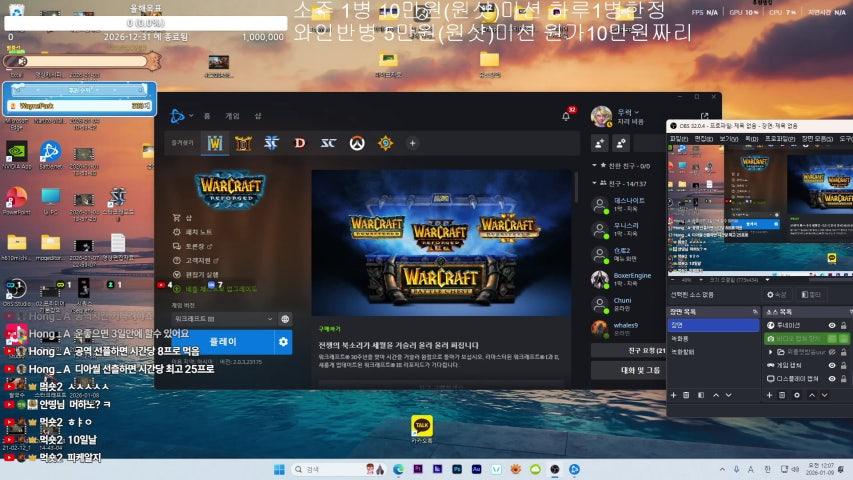The width and height of the screenshot is (853, 480).
Task: Open the 파일 menu in OBS
Action: tap(677, 138)
